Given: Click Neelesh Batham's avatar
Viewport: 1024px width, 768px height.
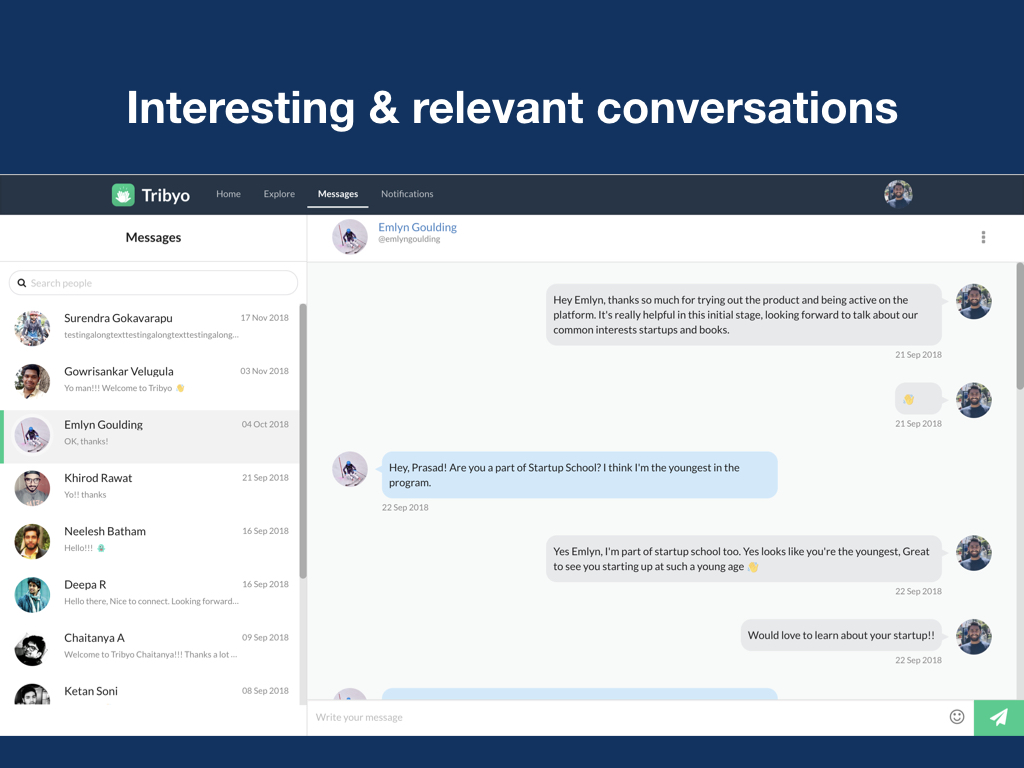Looking at the screenshot, I should coord(32,541).
